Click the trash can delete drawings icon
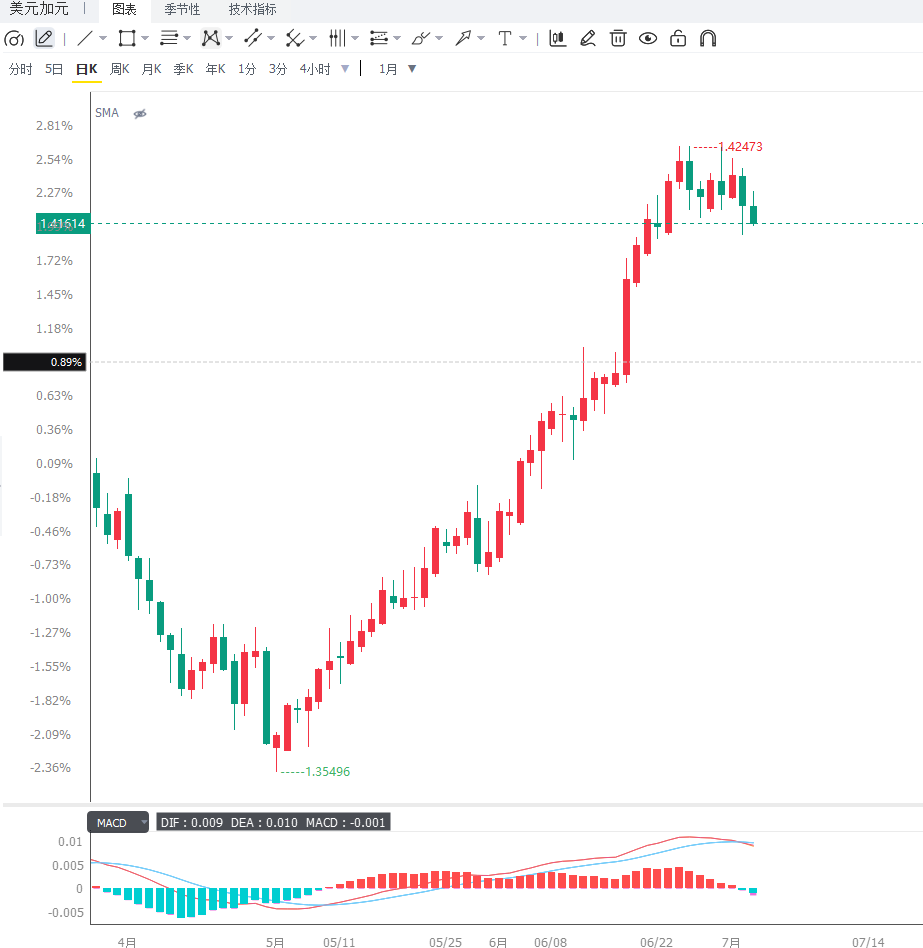 [618, 39]
